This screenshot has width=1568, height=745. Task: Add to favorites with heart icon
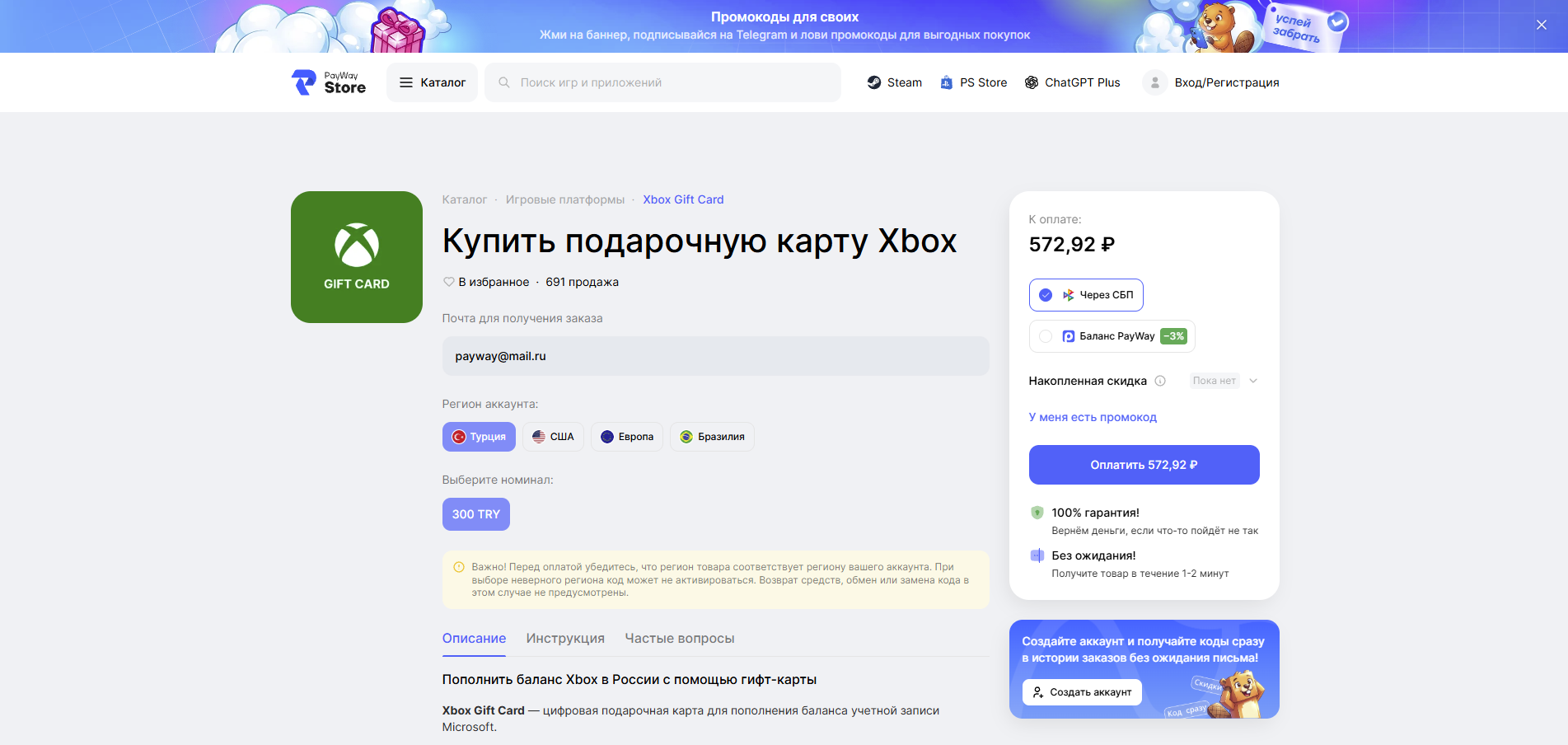(449, 282)
